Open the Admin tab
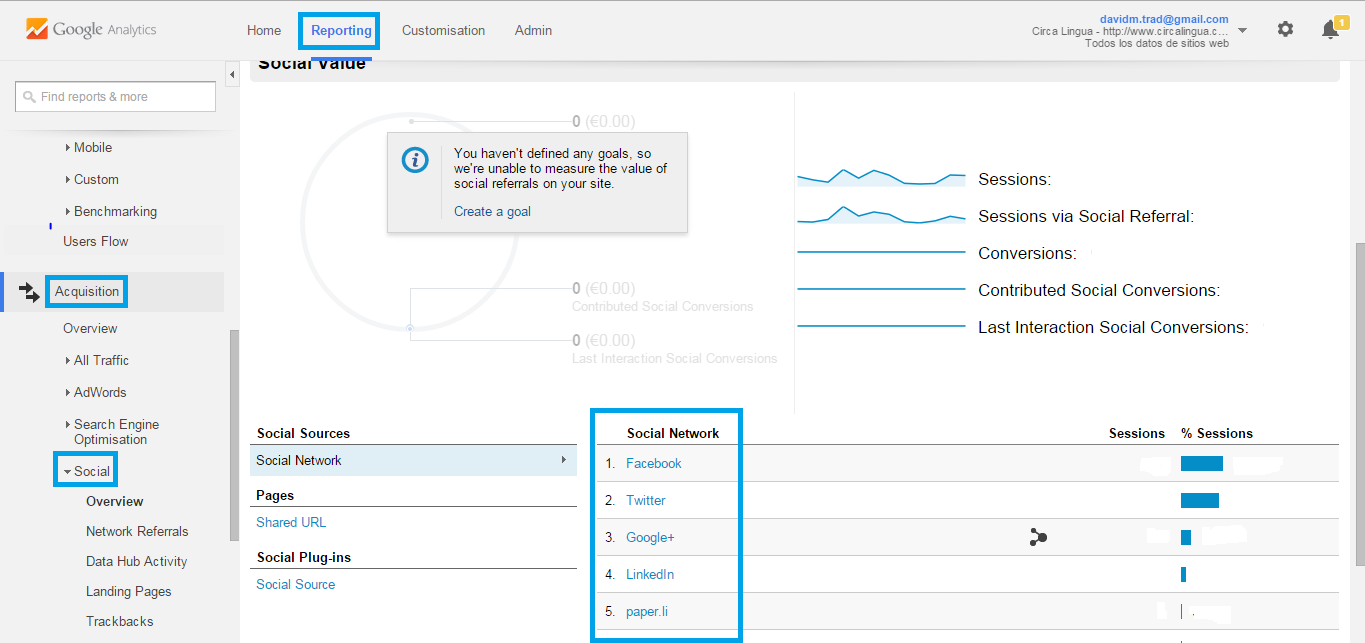The height and width of the screenshot is (643, 1365). pos(533,30)
